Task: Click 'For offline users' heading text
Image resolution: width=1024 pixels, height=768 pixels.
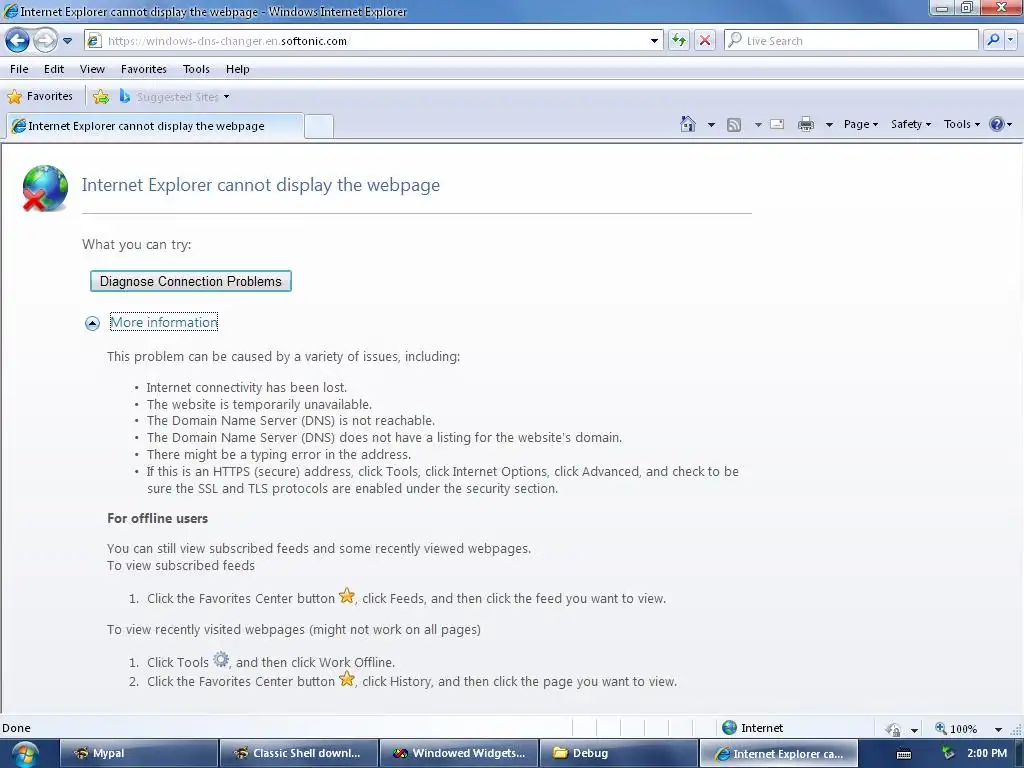Action: coord(157,519)
